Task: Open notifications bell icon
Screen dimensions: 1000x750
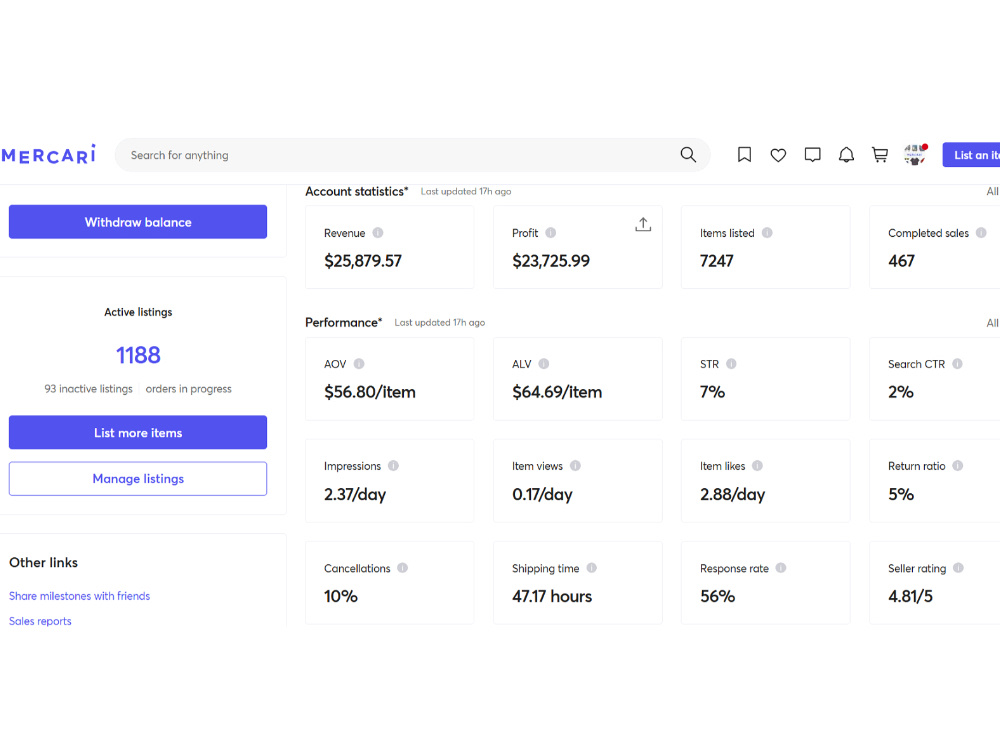Action: coord(846,155)
